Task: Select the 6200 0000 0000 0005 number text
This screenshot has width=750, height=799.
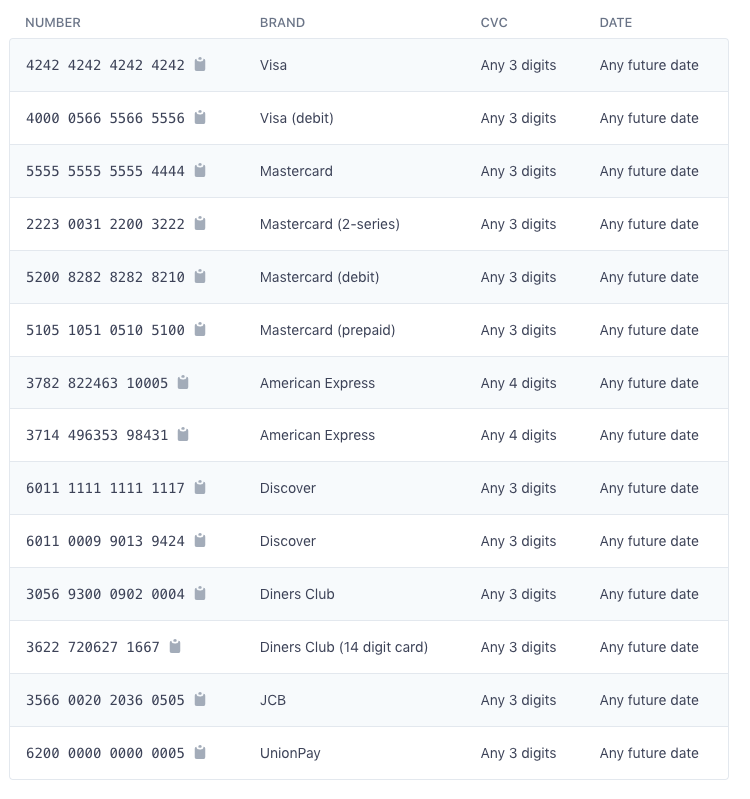Action: [105, 753]
